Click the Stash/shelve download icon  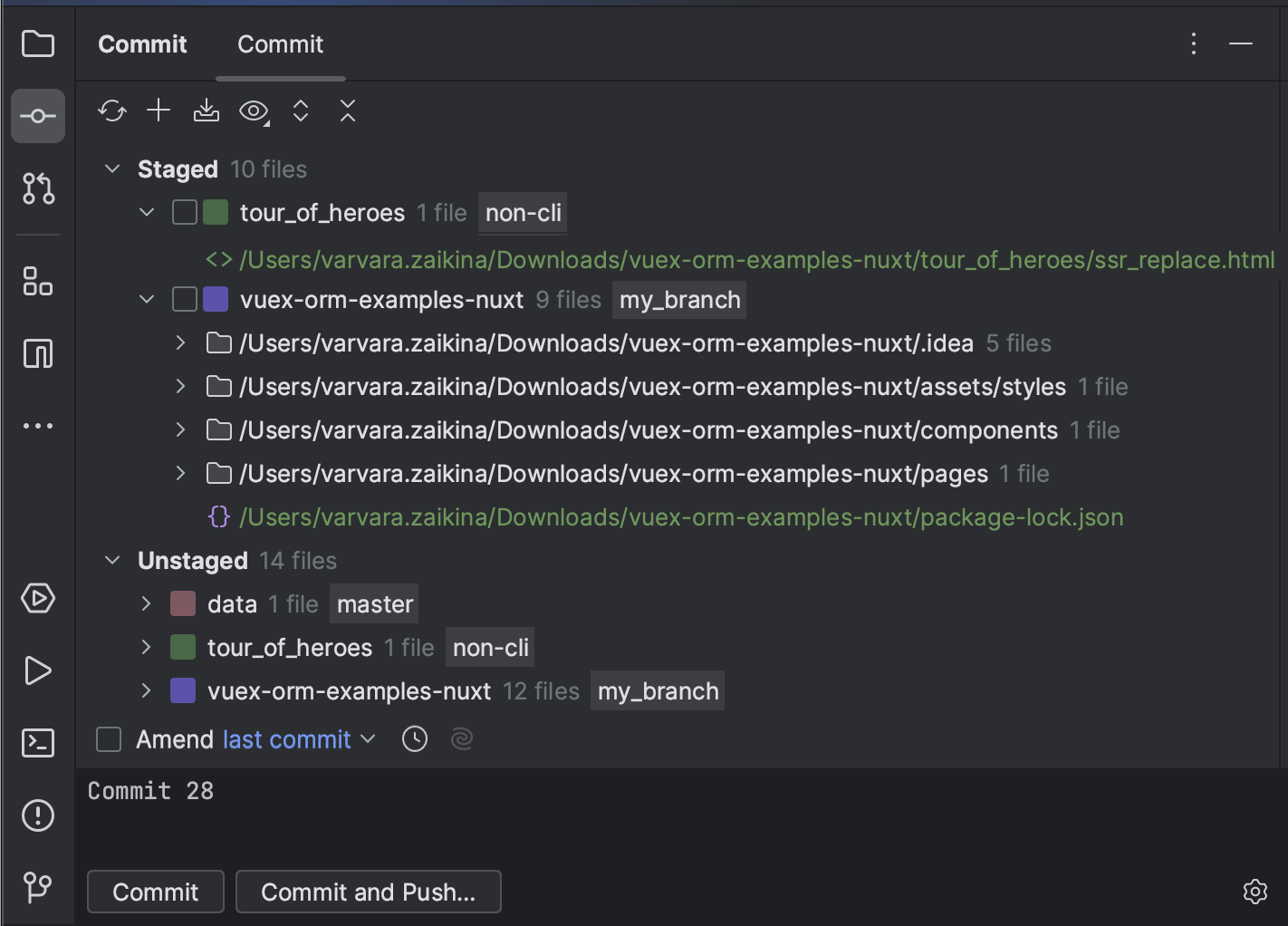(x=207, y=111)
